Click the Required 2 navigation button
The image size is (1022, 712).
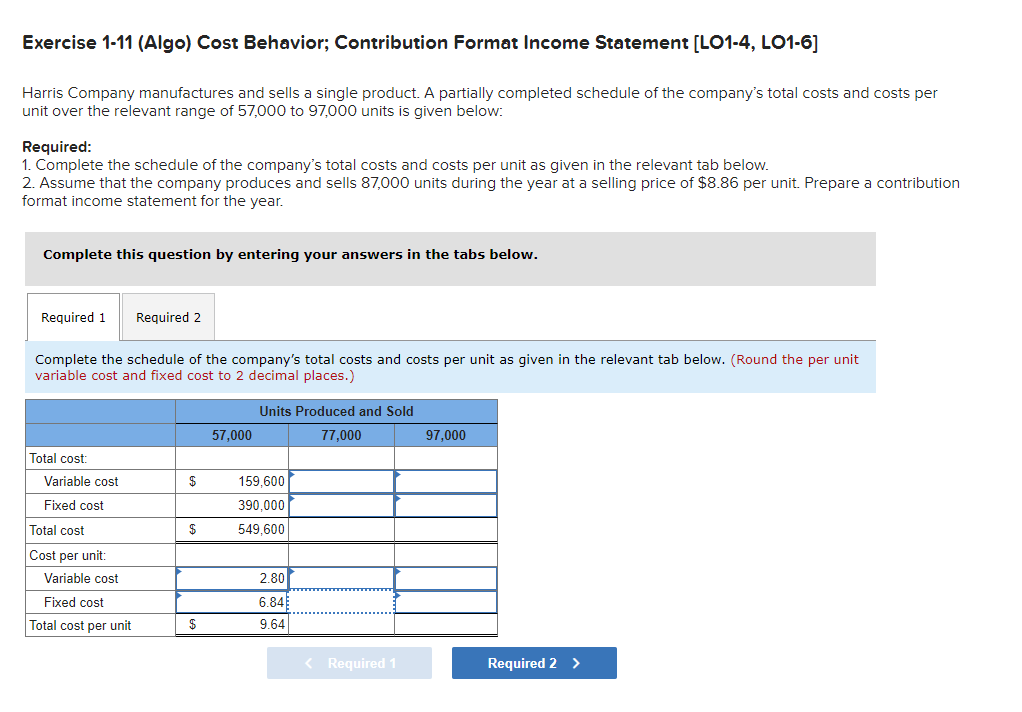534,662
